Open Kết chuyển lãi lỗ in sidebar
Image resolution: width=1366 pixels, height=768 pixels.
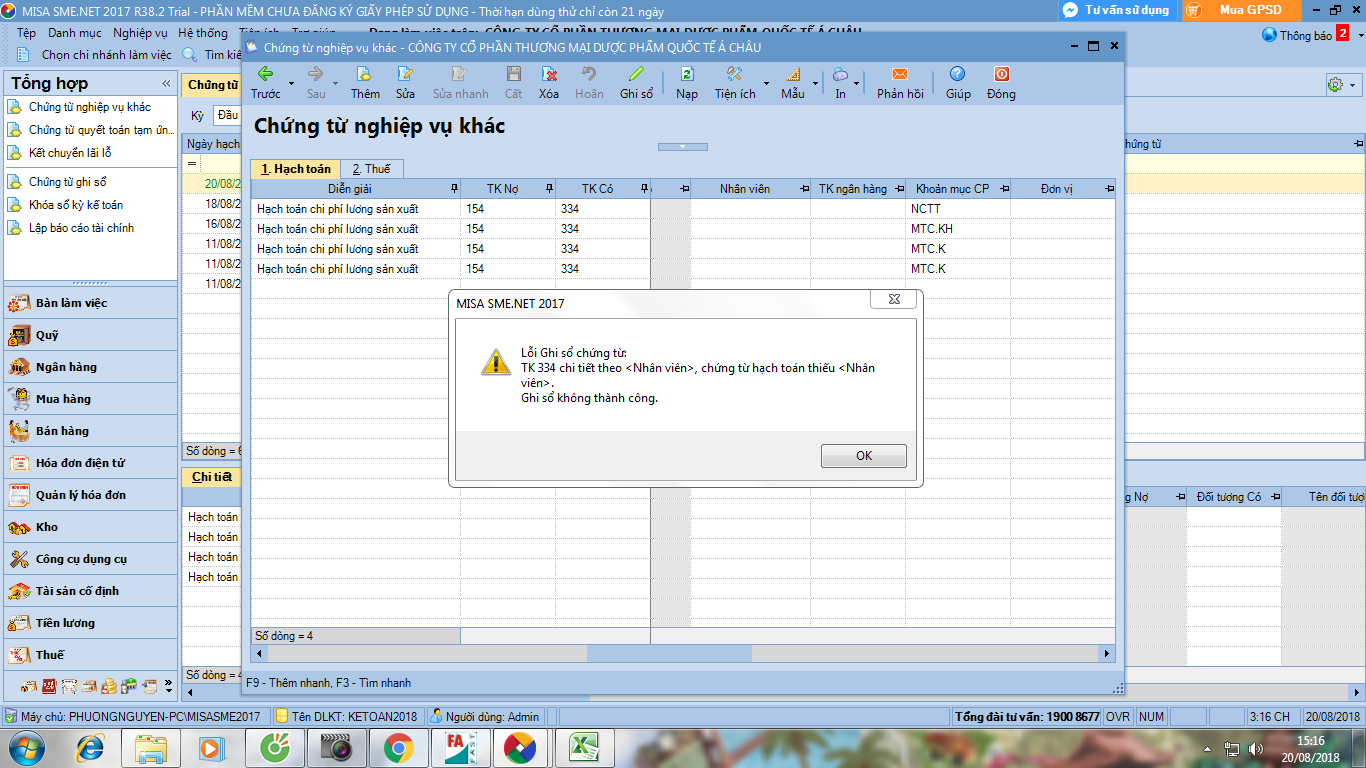click(x=60, y=153)
